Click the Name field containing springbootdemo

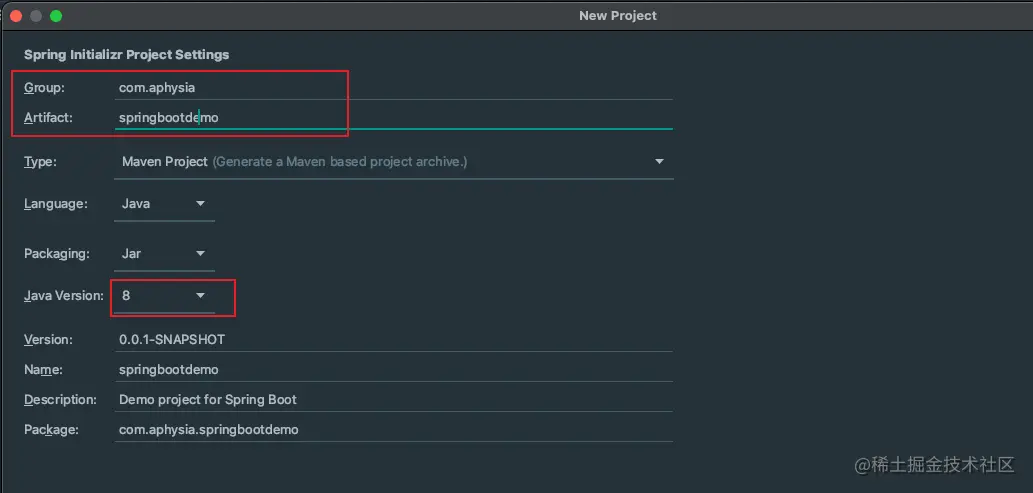(393, 370)
